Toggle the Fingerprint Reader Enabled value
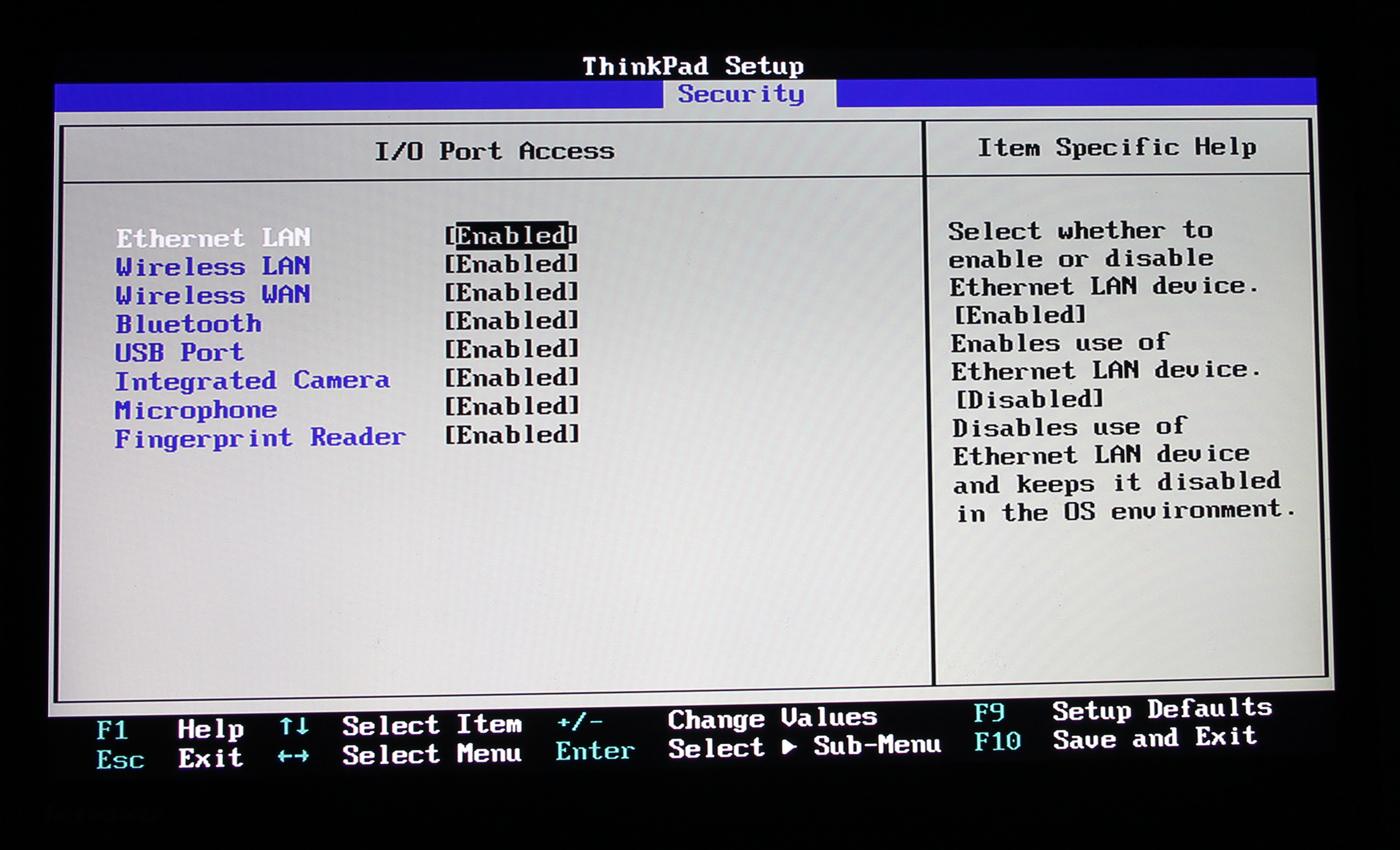This screenshot has width=1400, height=850. point(511,435)
